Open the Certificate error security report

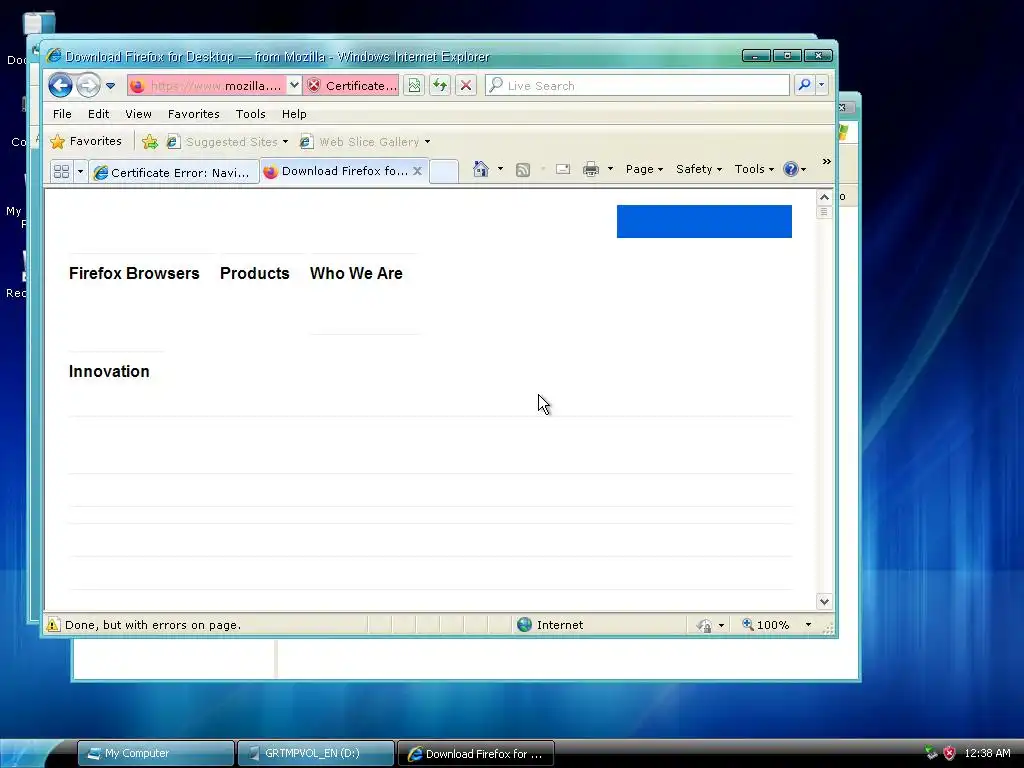pos(351,86)
